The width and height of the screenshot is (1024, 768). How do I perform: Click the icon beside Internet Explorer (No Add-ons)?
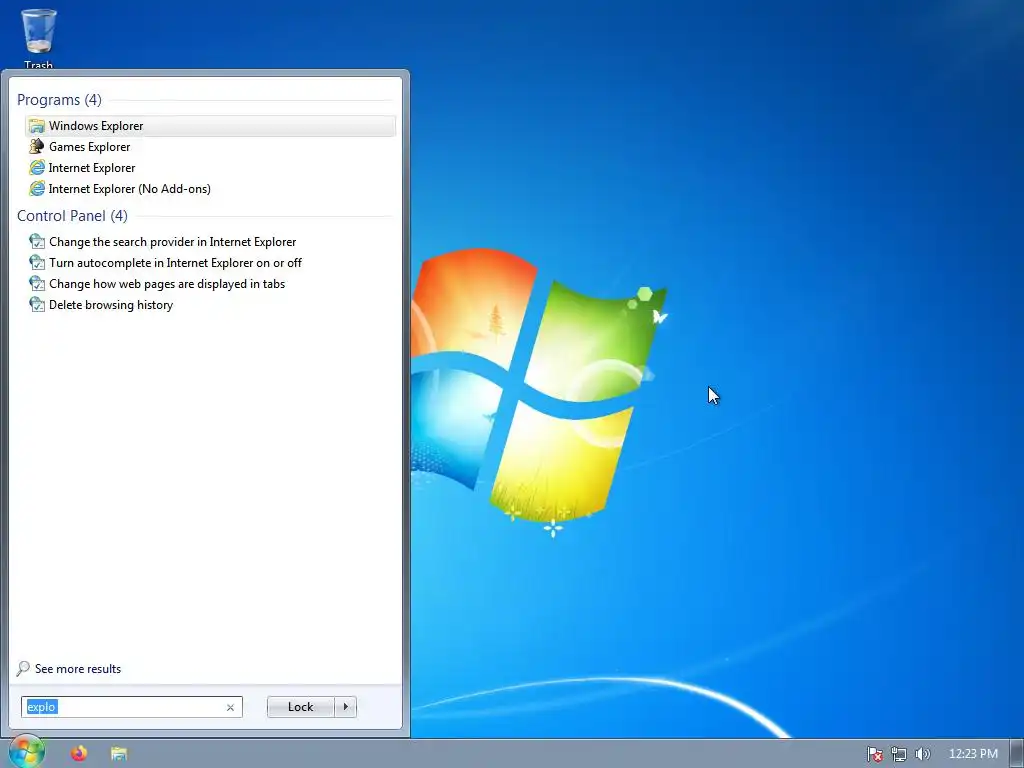click(x=37, y=189)
